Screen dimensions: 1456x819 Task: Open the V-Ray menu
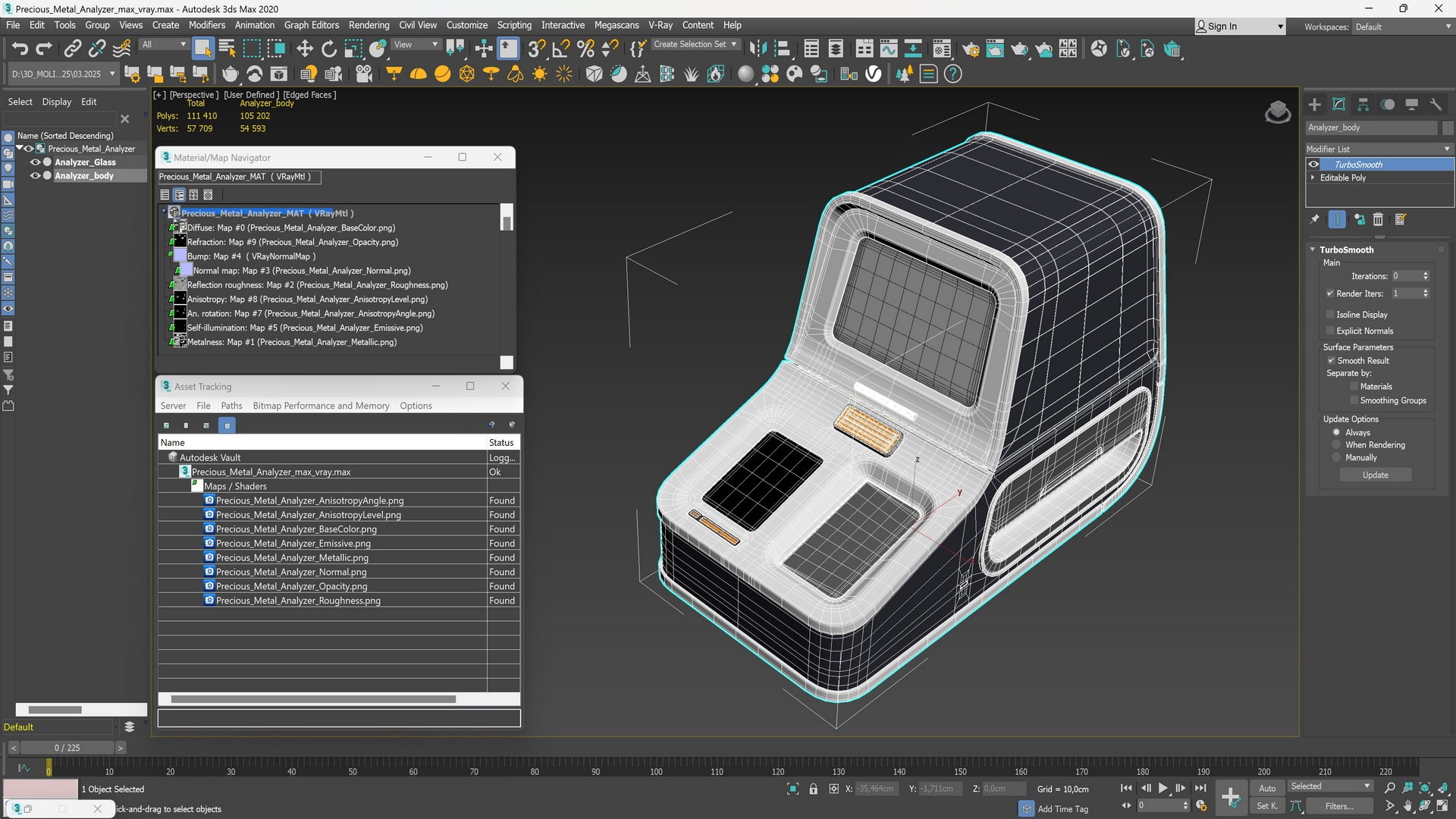(660, 25)
